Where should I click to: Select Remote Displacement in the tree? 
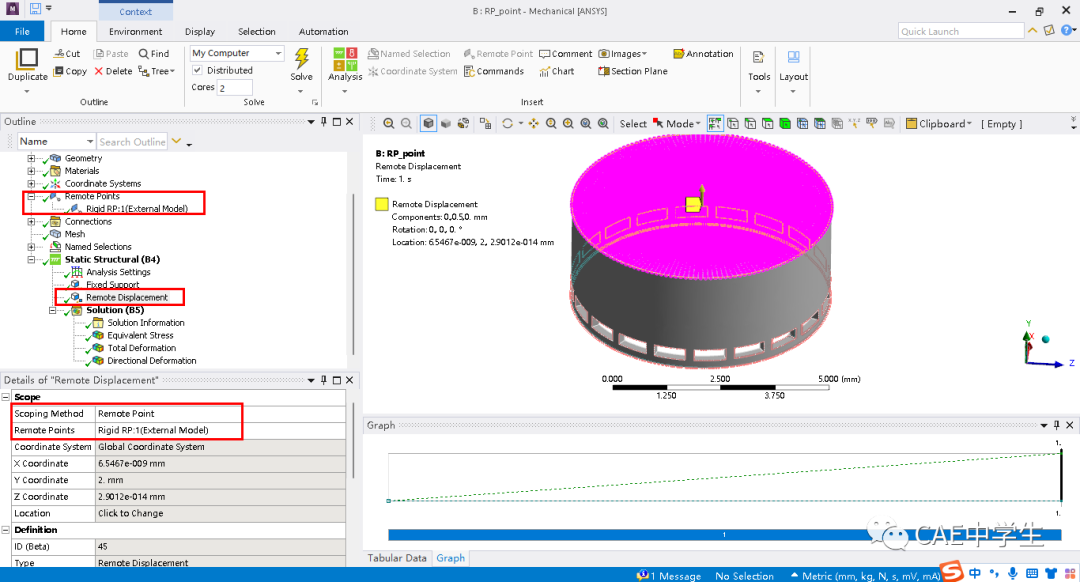pyautogui.click(x=127, y=298)
